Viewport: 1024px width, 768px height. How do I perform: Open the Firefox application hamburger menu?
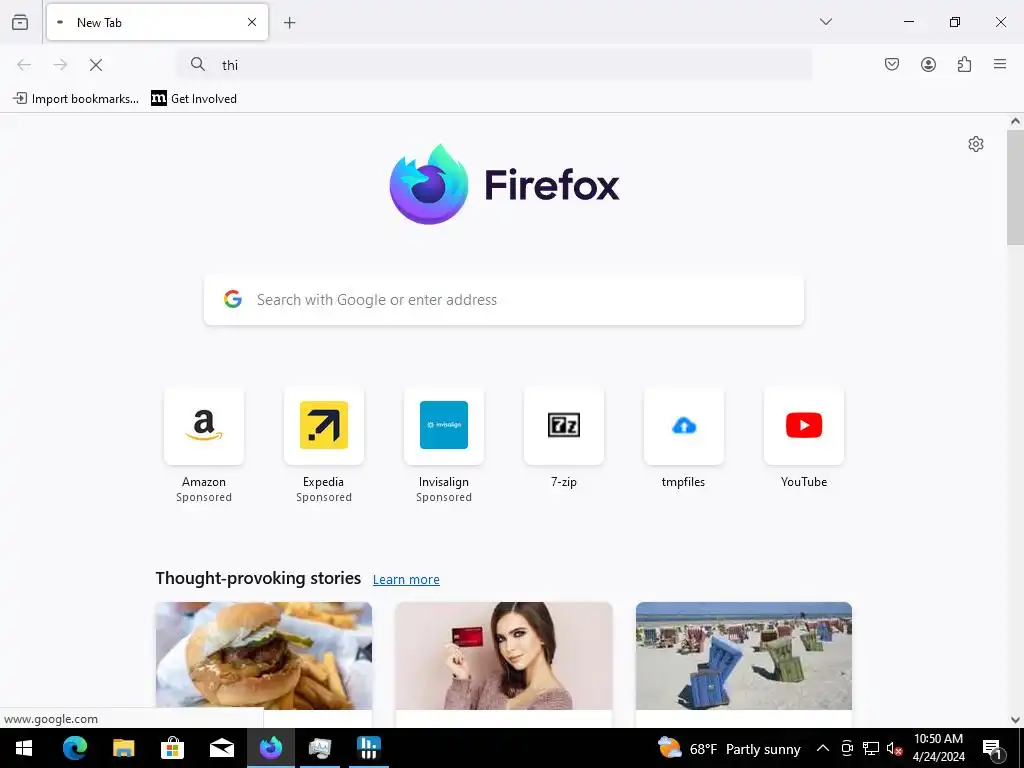[x=1000, y=64]
